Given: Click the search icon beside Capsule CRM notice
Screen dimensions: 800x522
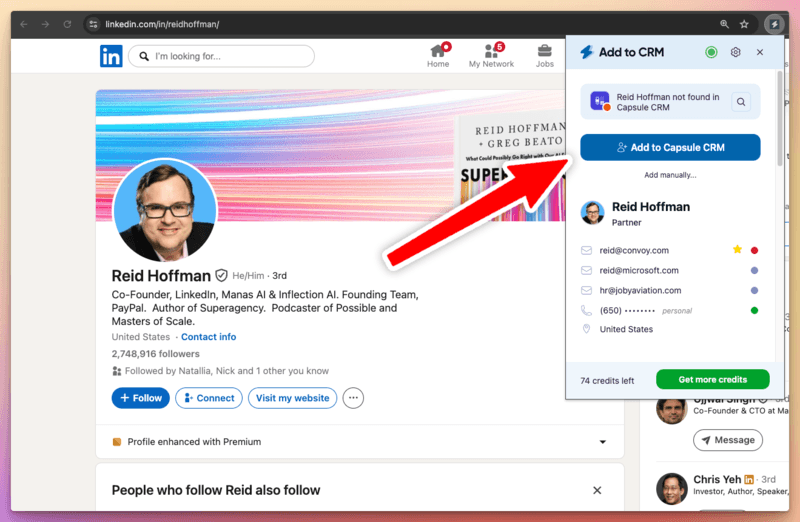Looking at the screenshot, I should tap(741, 102).
